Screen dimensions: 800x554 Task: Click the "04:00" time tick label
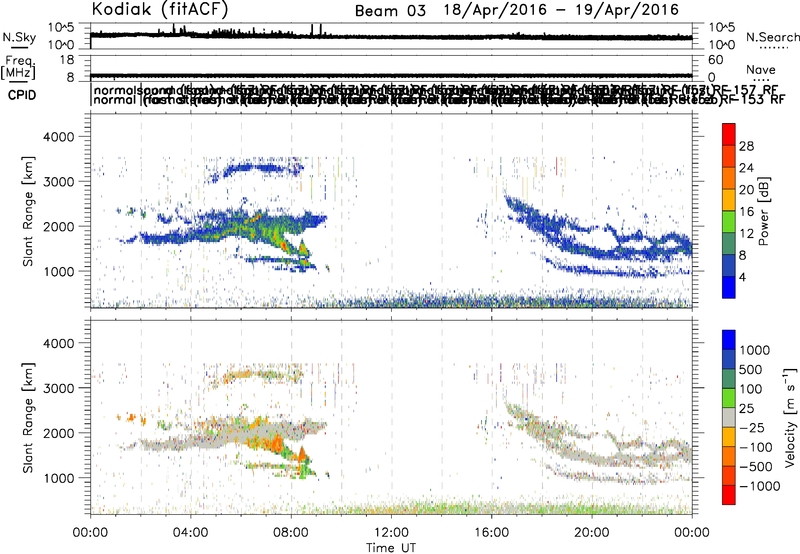pos(190,533)
